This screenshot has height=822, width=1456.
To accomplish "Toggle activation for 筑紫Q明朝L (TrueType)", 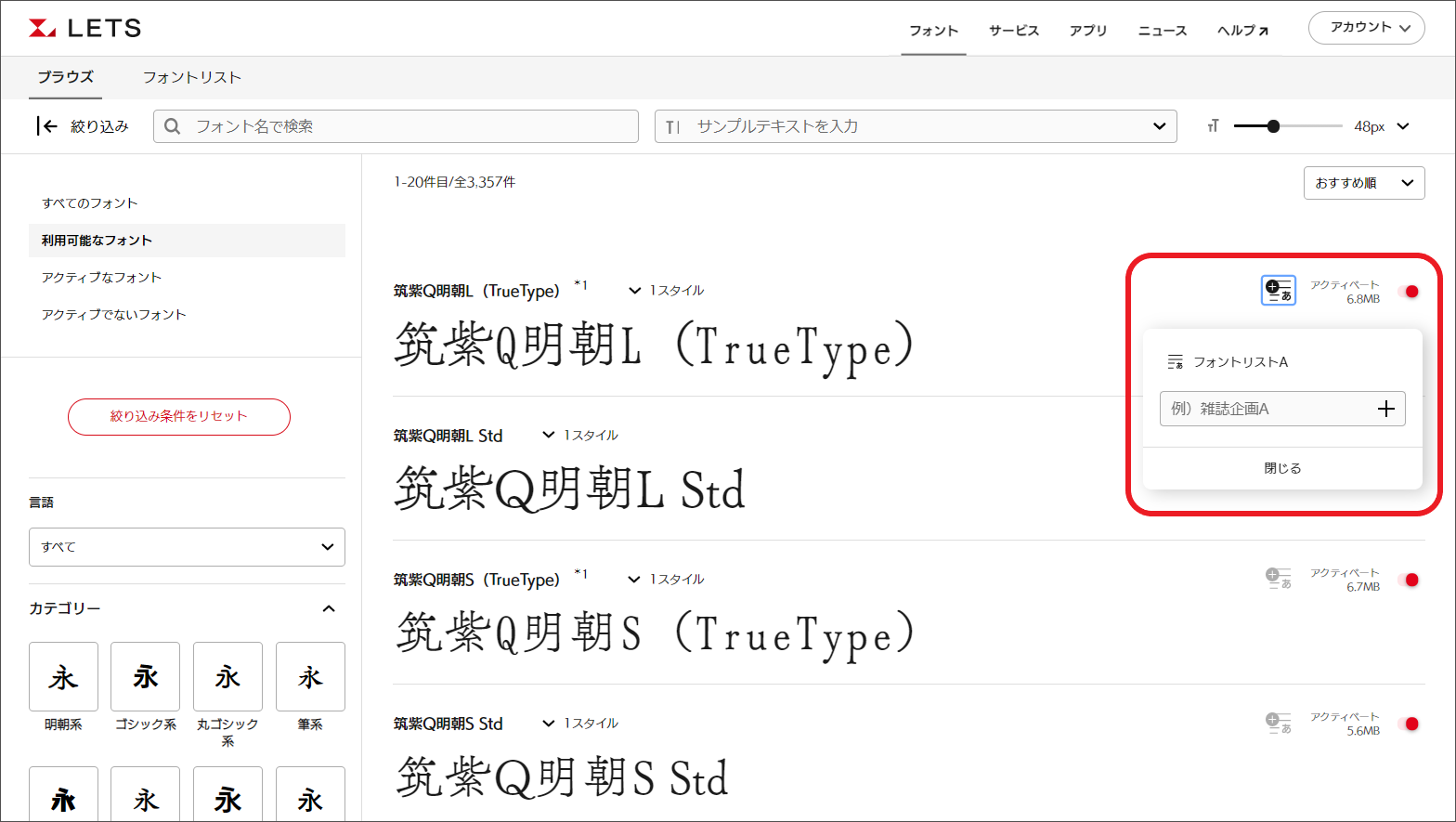I will [x=1410, y=292].
